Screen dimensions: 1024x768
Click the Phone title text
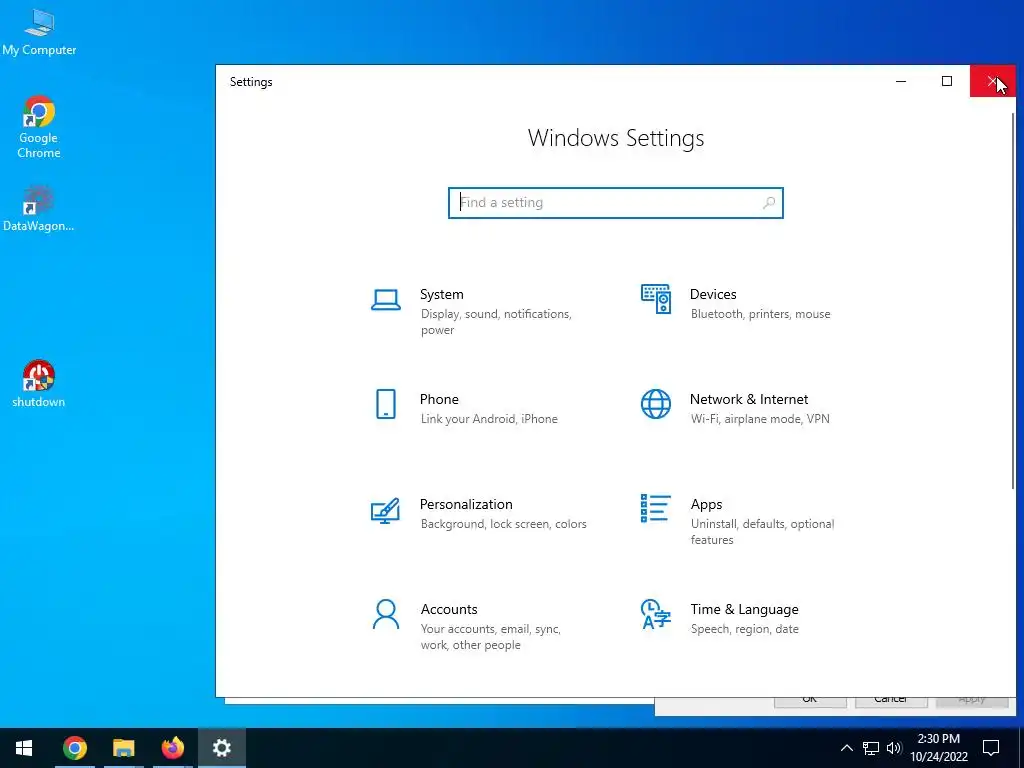tap(440, 399)
